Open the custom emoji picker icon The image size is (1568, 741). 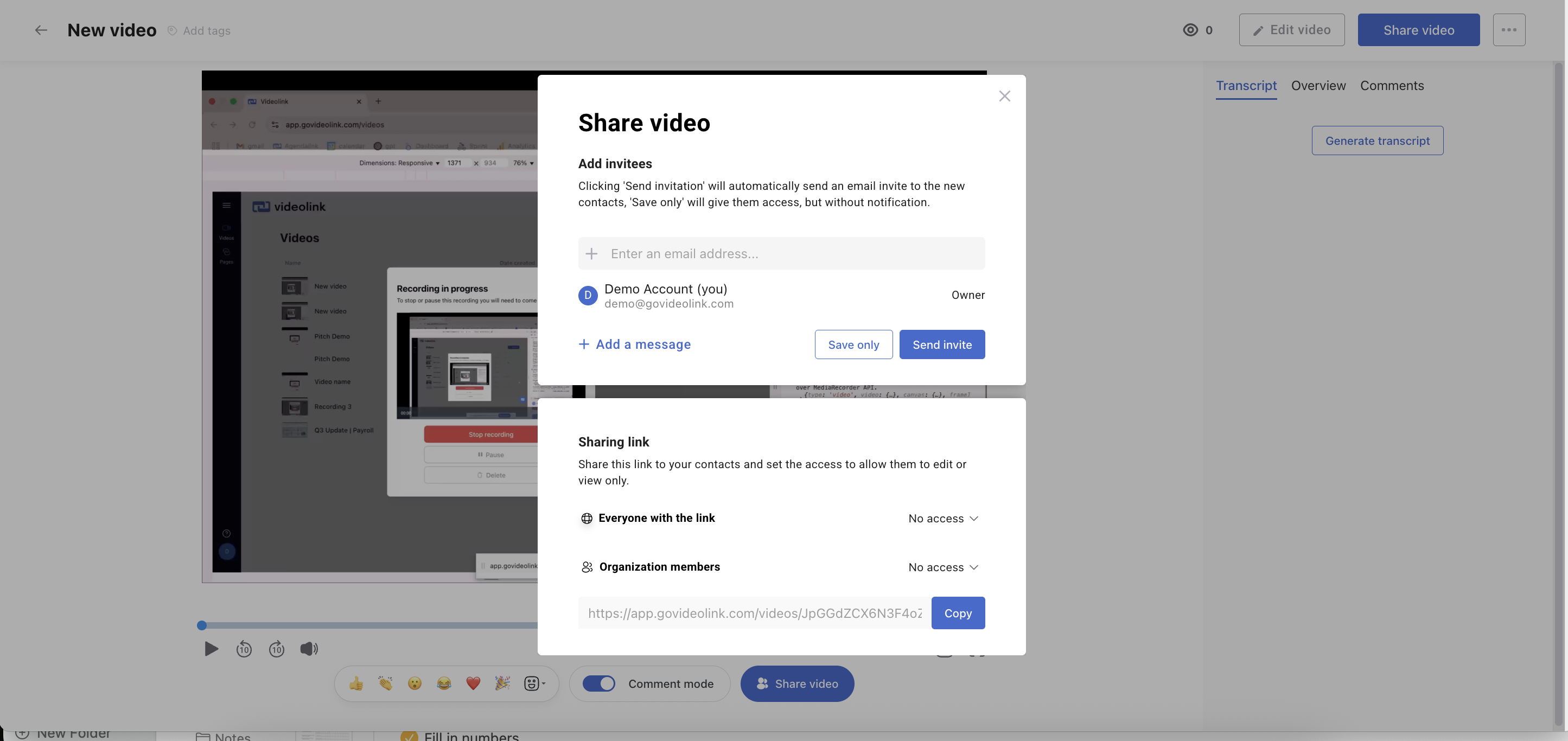point(533,684)
